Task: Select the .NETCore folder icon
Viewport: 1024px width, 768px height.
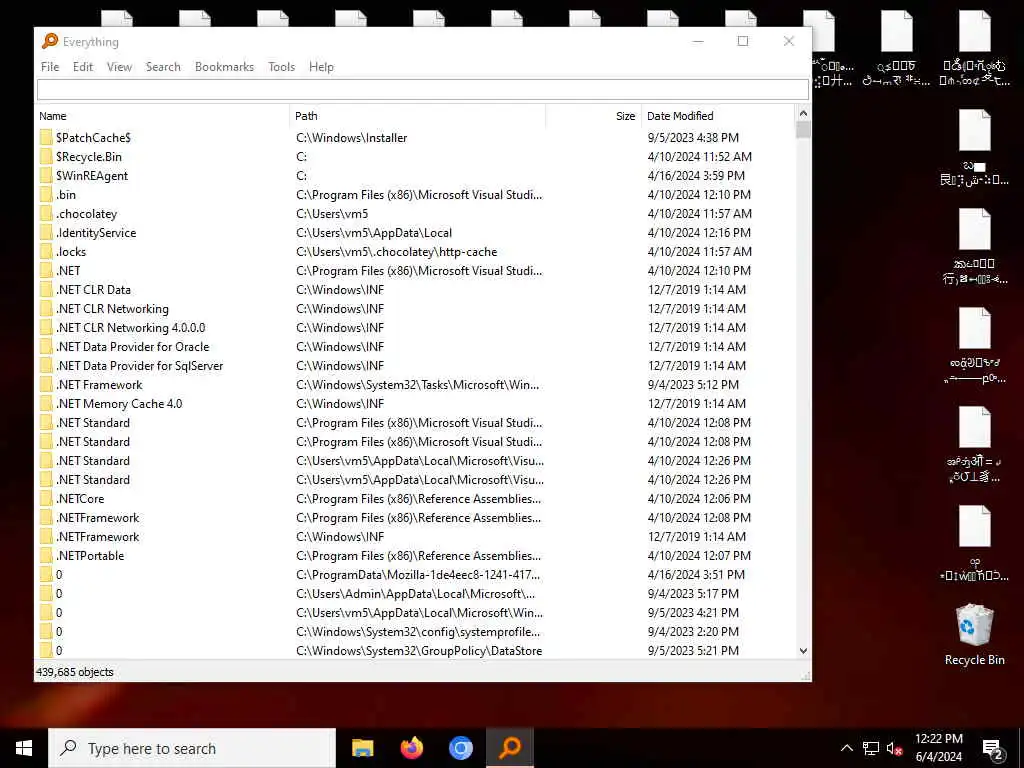Action: tap(46, 498)
